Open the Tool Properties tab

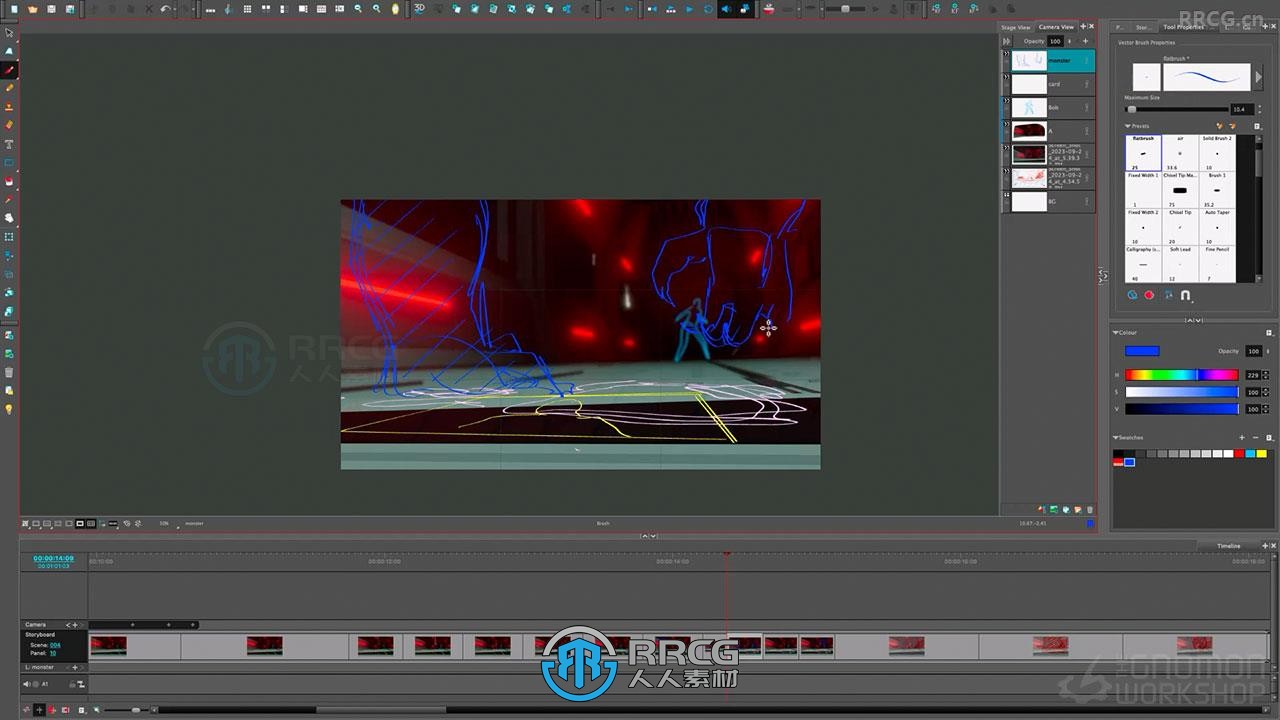coord(1183,27)
